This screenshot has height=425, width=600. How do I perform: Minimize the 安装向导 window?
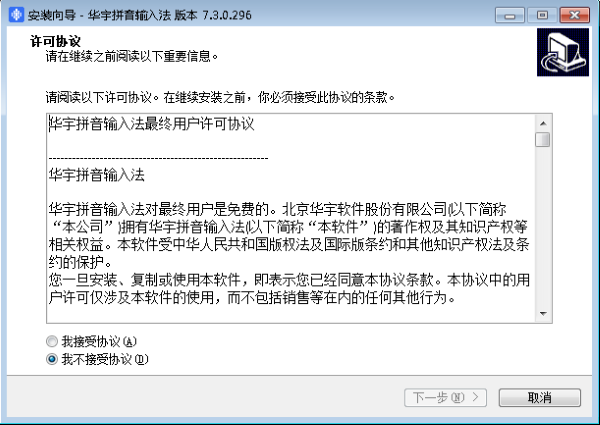[x=509, y=15]
